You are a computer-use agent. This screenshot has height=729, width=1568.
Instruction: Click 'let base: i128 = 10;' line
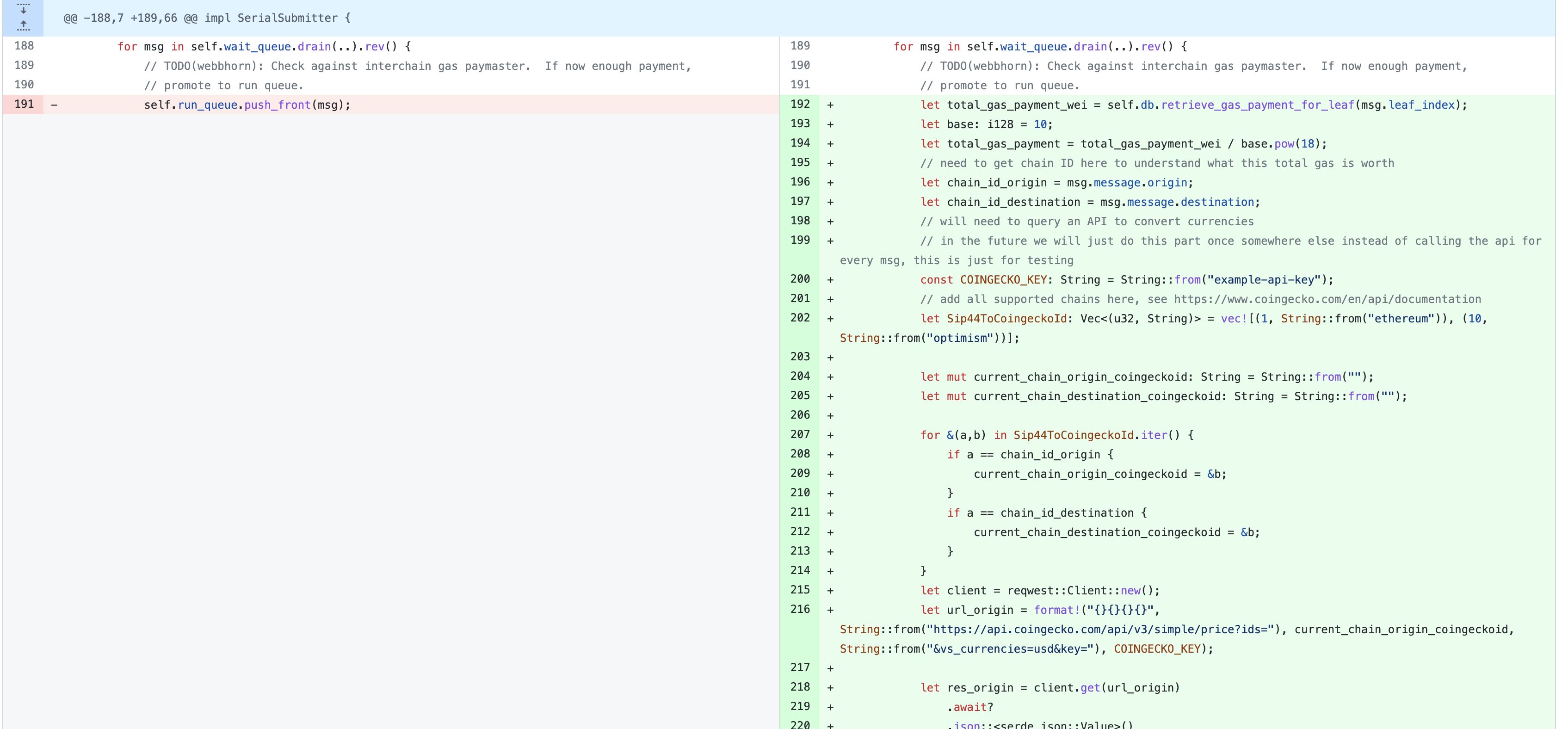coord(987,124)
